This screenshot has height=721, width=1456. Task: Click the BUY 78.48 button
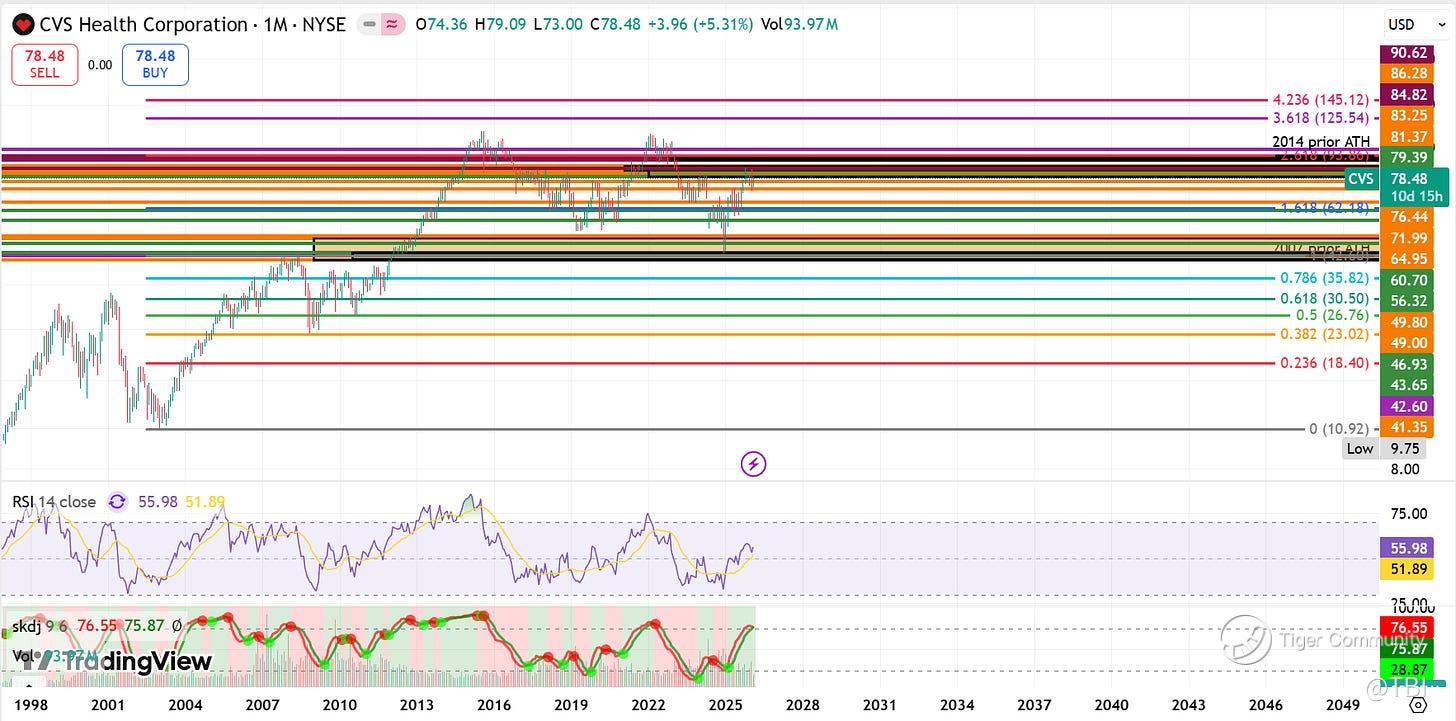[155, 65]
